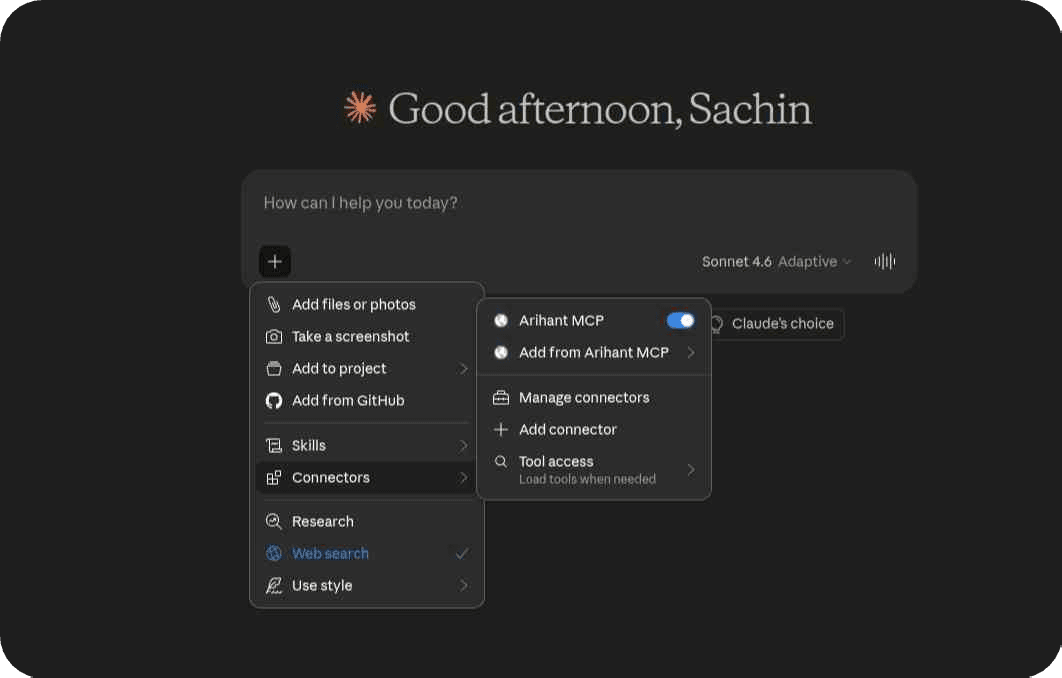Choose the Research menu entry
The image size is (1062, 678).
click(x=366, y=522)
